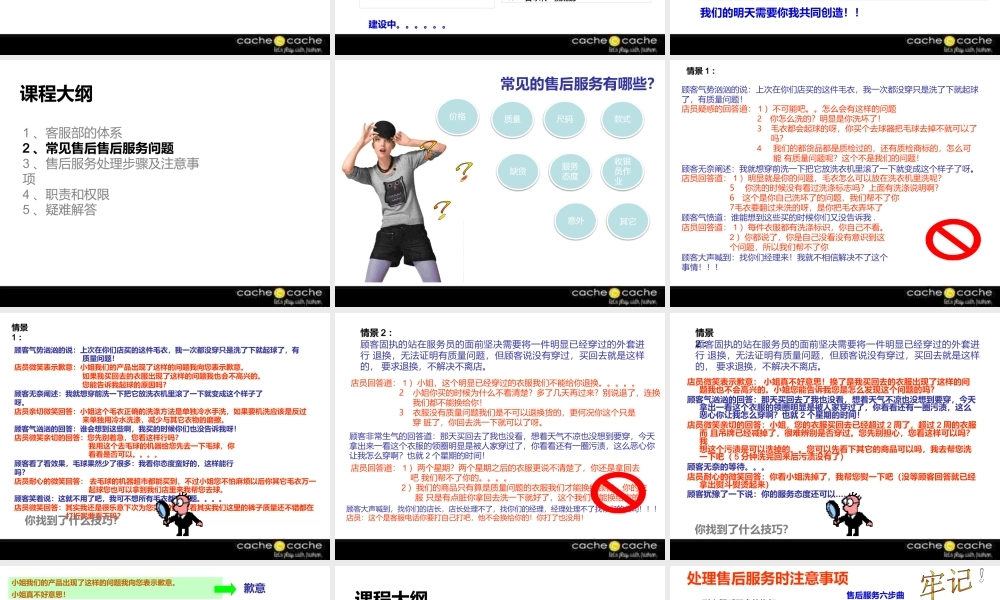The height and width of the screenshot is (600, 1000).
Task: Select the 课程大纲 title on the outline slide
Action: (56, 94)
